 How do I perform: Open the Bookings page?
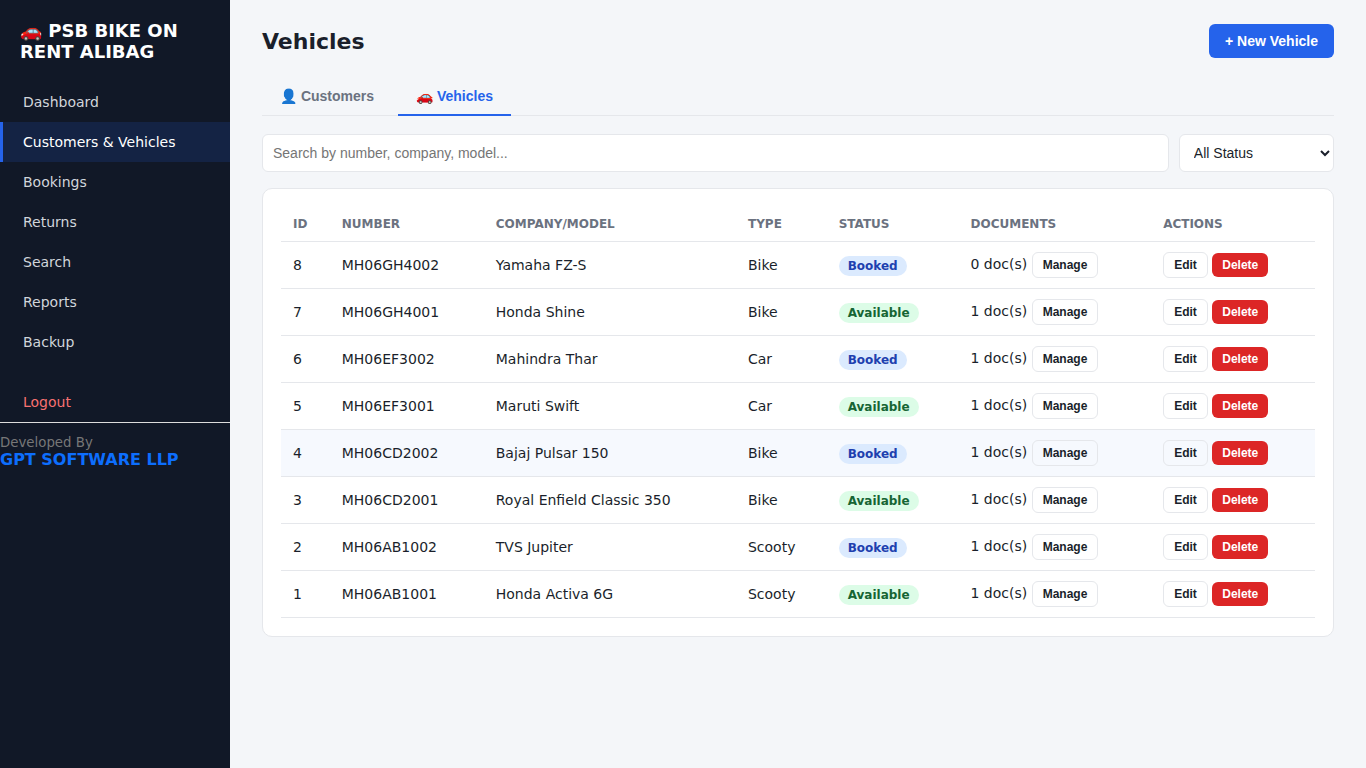(x=115, y=182)
